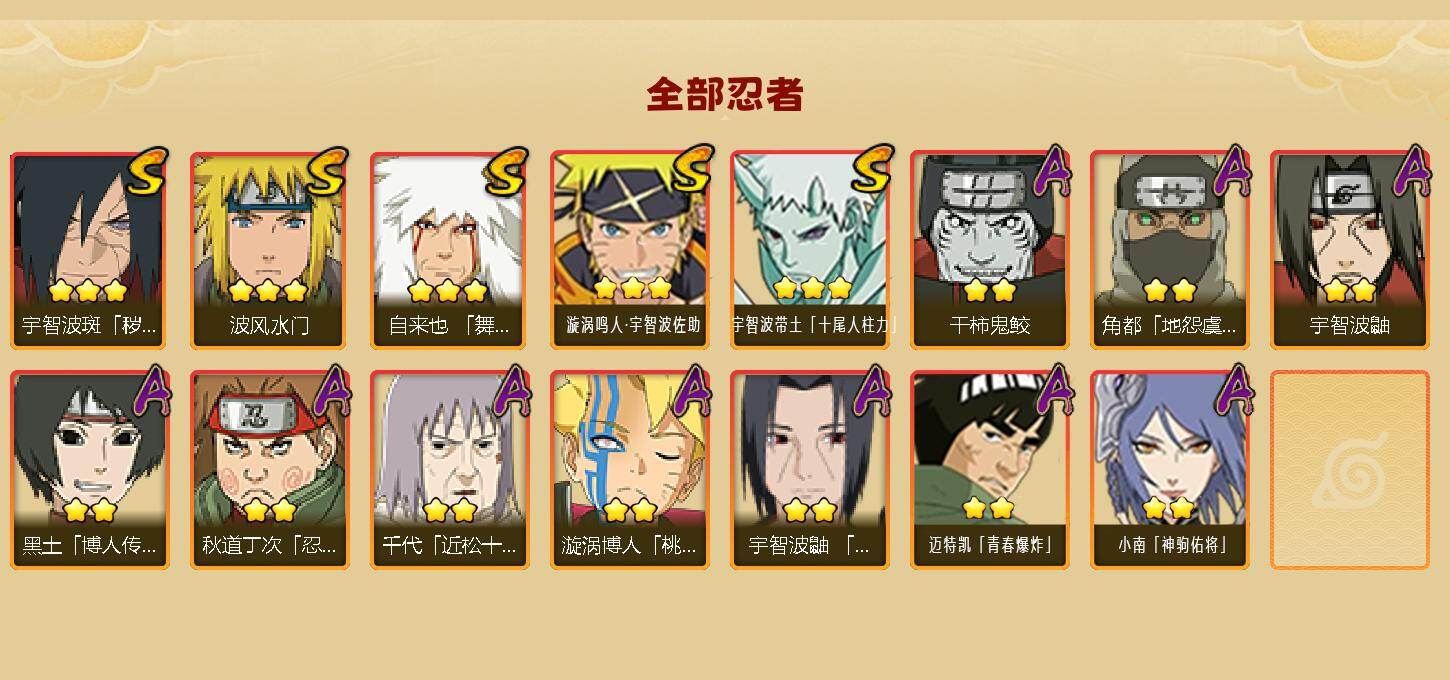
Task: Click the 宇智波鼬 name label in bottom row
Action: coord(809,546)
